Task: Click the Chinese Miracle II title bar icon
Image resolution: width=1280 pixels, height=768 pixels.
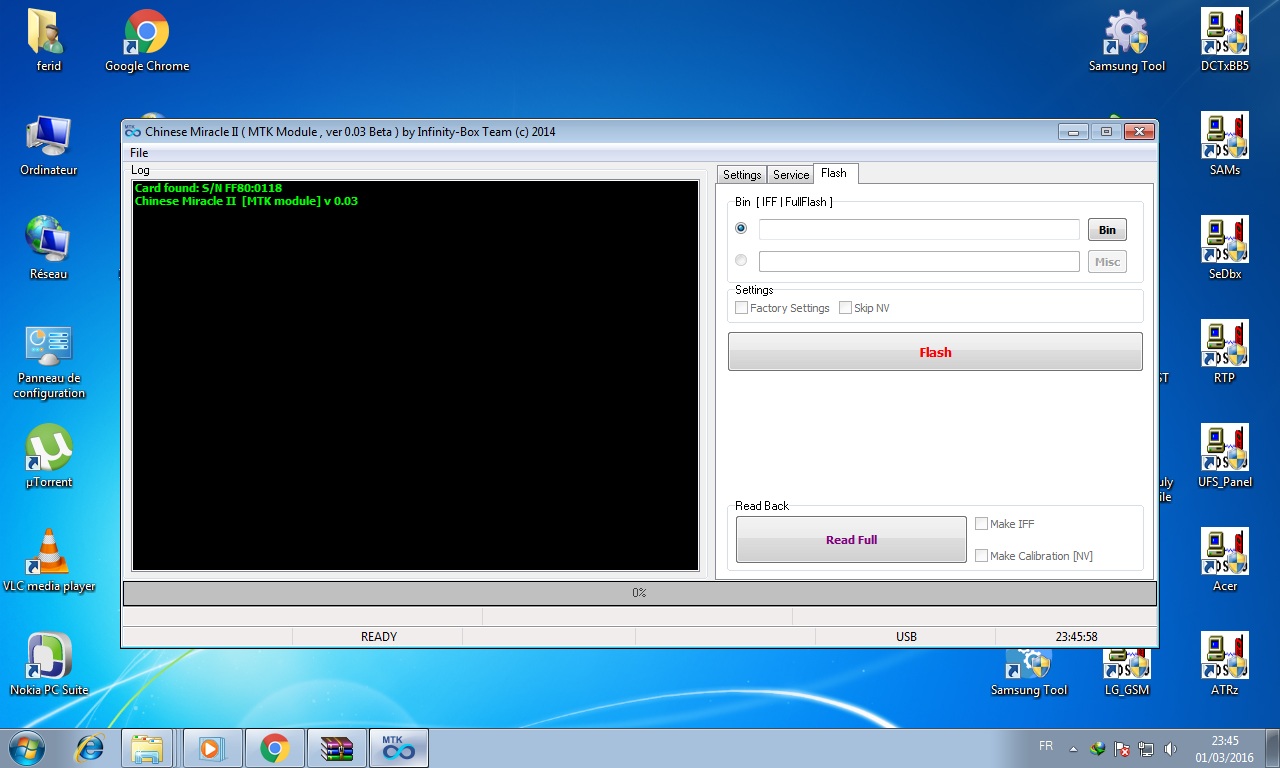Action: point(133,131)
